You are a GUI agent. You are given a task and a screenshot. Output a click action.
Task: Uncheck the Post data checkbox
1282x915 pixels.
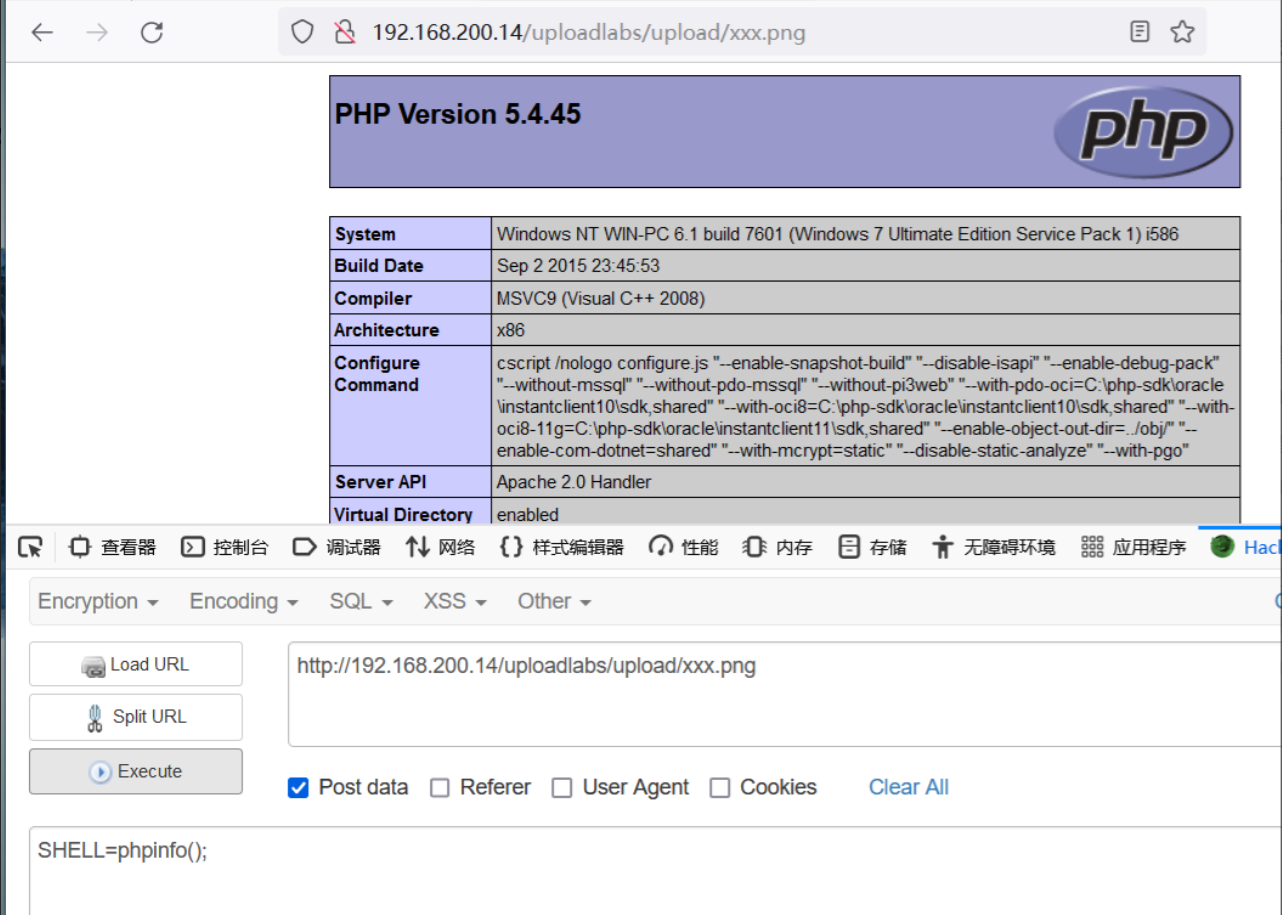pyautogui.click(x=298, y=788)
